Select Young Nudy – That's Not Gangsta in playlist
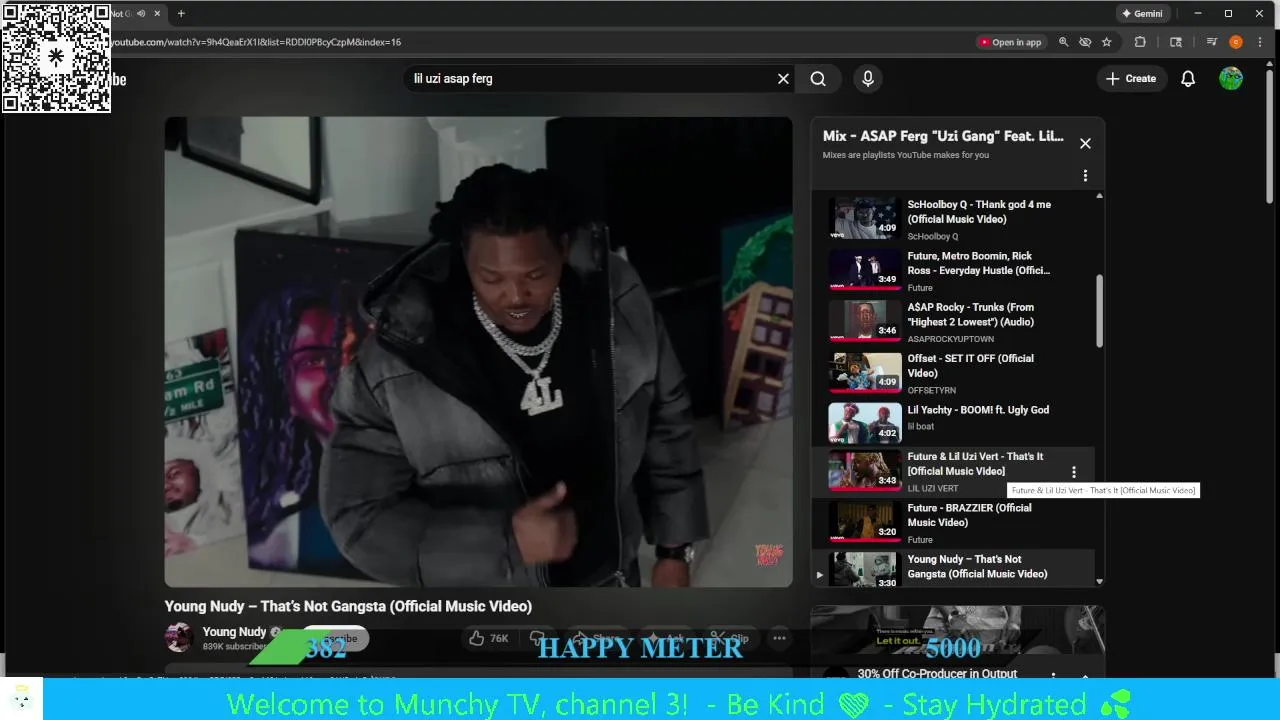 tap(953, 569)
